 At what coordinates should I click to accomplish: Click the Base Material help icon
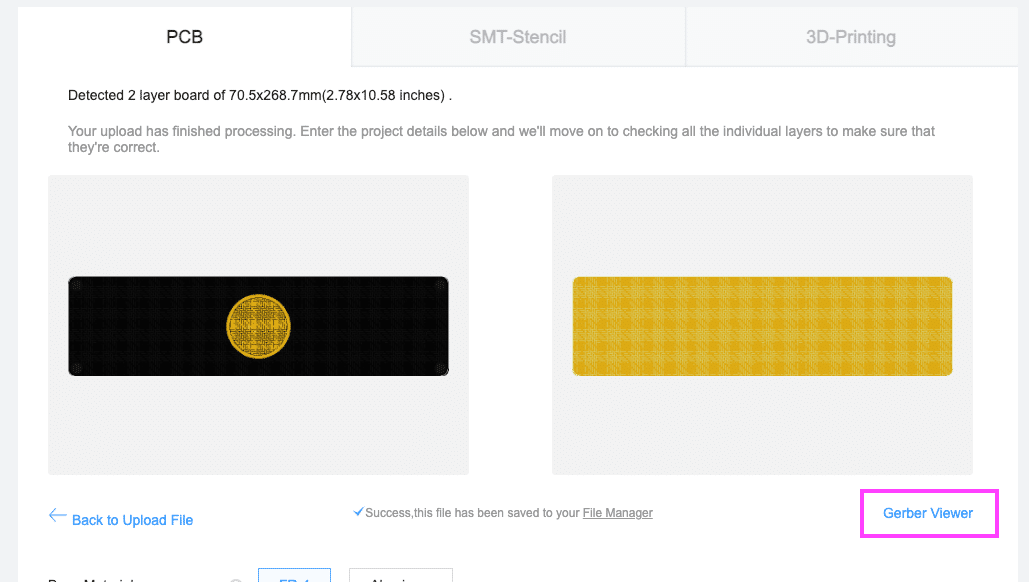[236, 580]
